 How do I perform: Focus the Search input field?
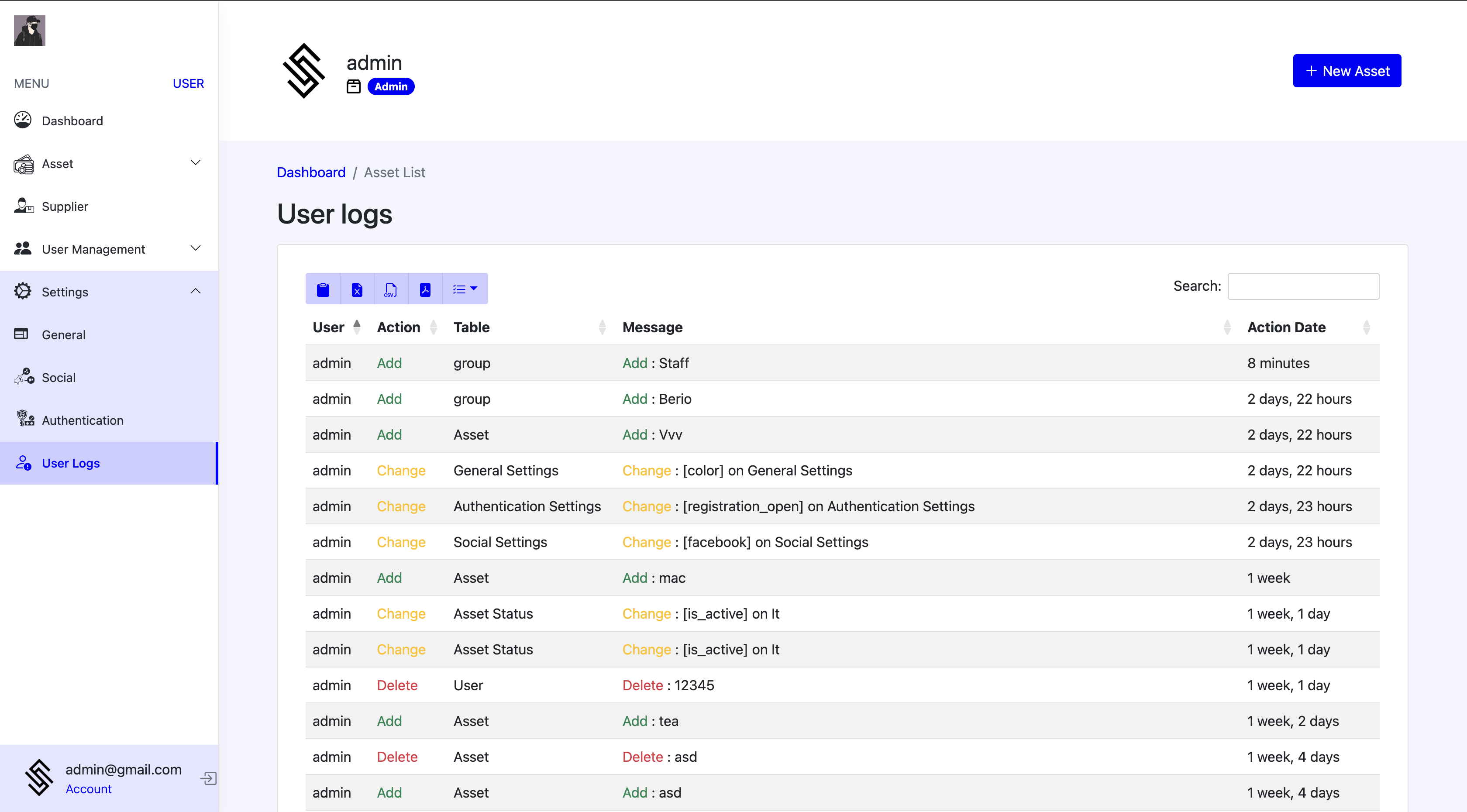1303,286
